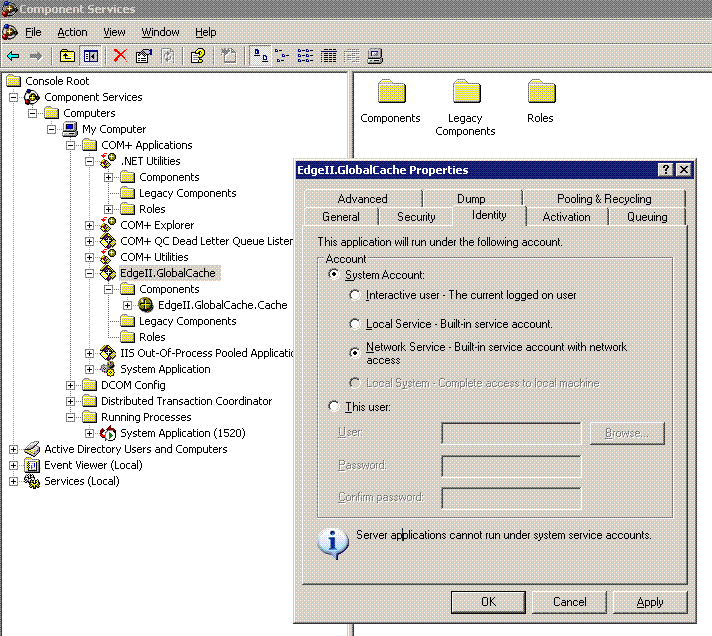Open the Action menu
The height and width of the screenshot is (636, 712).
click(72, 32)
